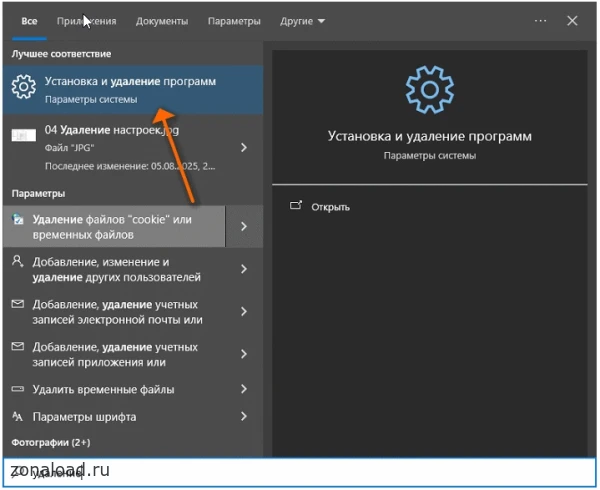This screenshot has height=490, width=600.
Task: Click the font icon beside Параметры шрифта
Action: tap(18, 416)
